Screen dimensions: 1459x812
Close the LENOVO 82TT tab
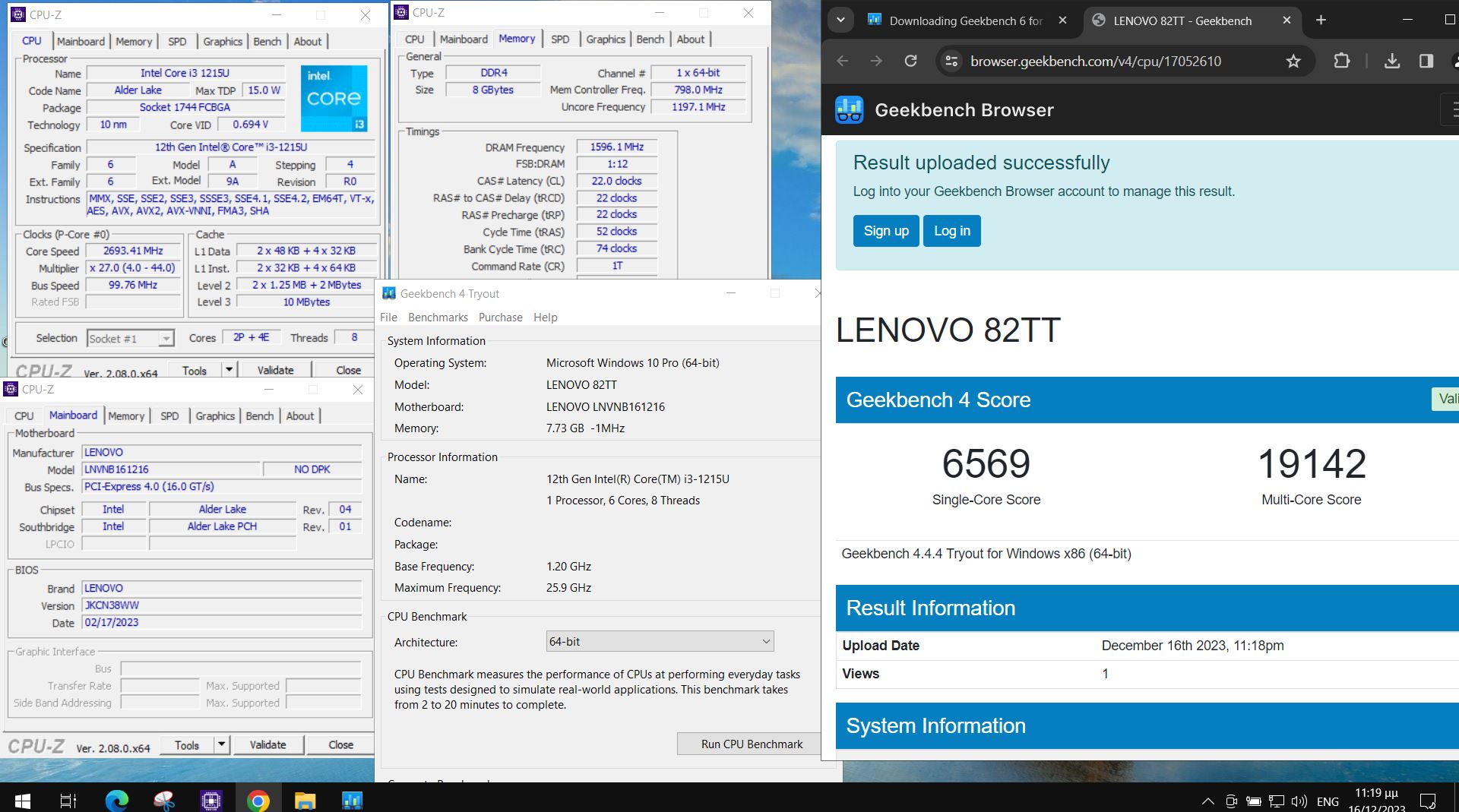[1287, 21]
